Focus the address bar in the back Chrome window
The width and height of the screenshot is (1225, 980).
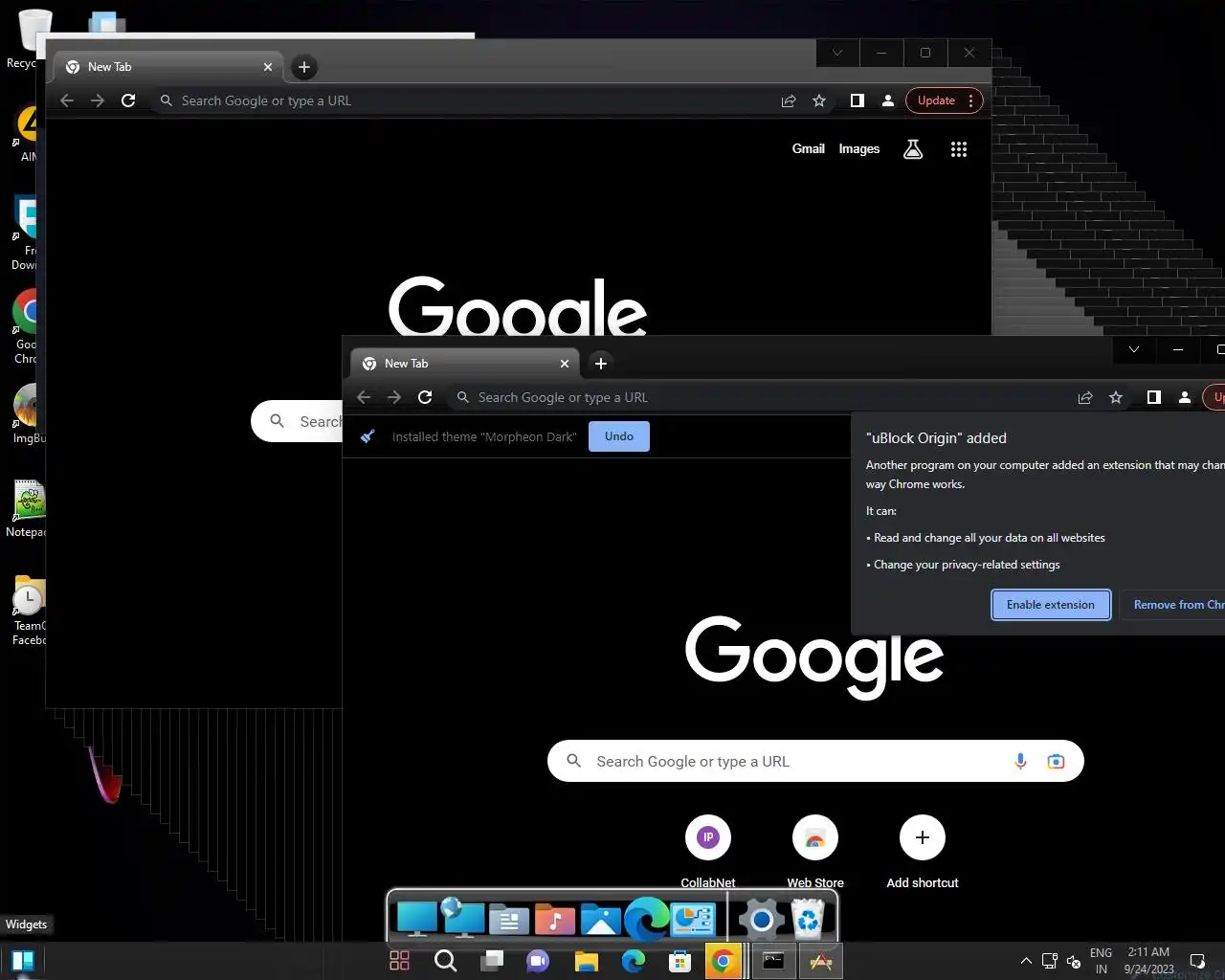pyautogui.click(x=464, y=100)
